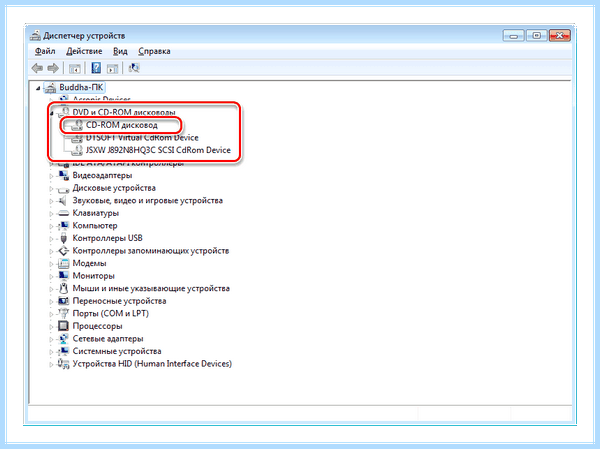This screenshot has width=600, height=449.
Task: Select the Модемы label
Action: click(x=90, y=263)
